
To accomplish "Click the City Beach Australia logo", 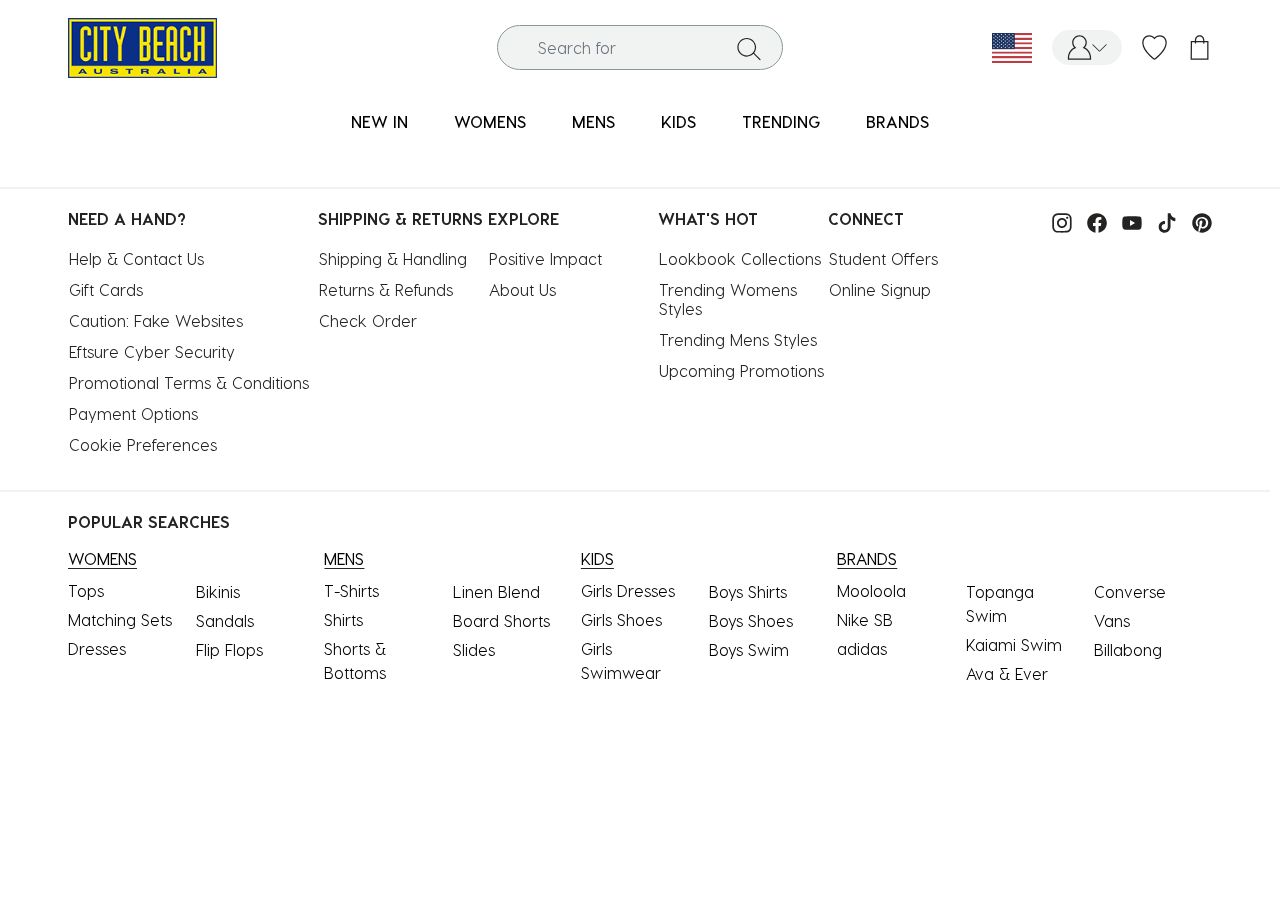I will tap(142, 48).
